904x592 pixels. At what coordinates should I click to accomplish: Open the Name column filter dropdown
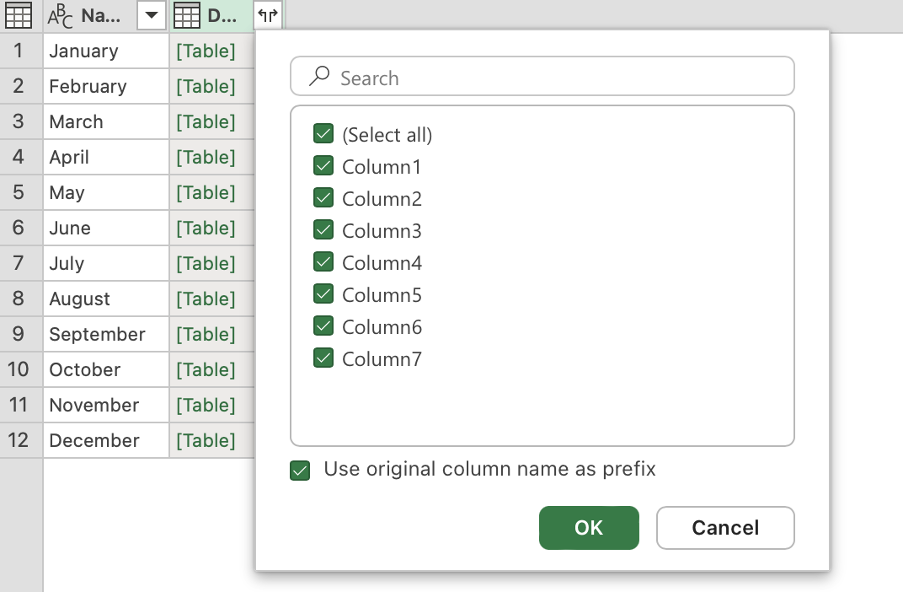[149, 15]
